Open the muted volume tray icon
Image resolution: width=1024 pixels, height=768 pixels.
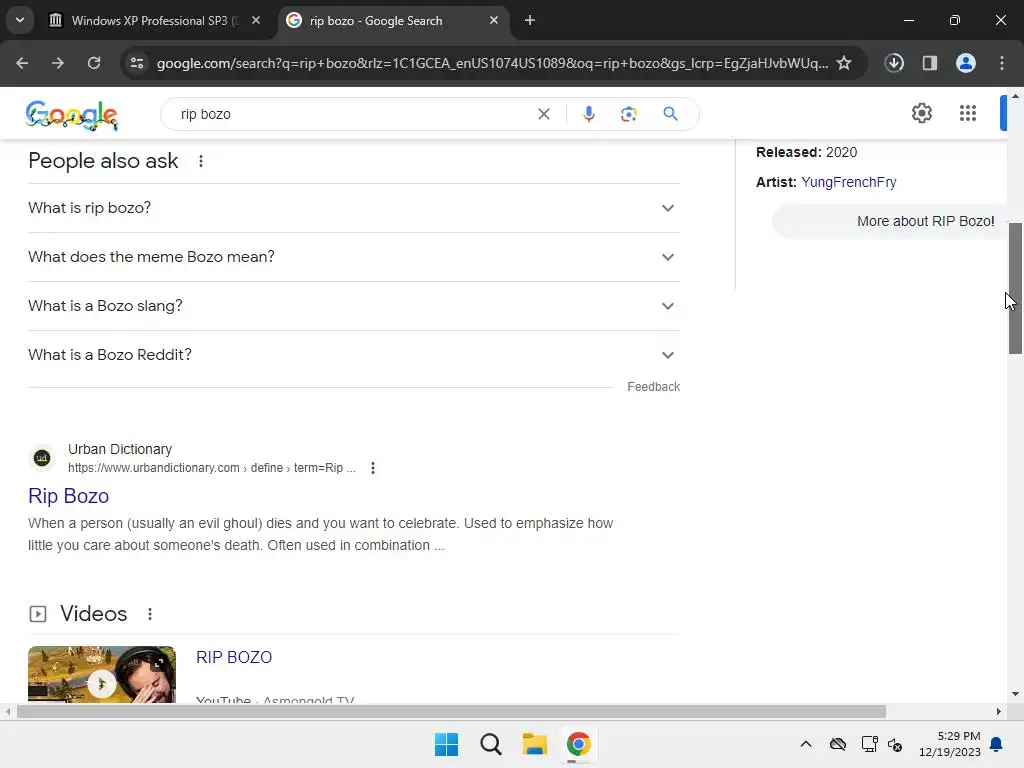(895, 744)
